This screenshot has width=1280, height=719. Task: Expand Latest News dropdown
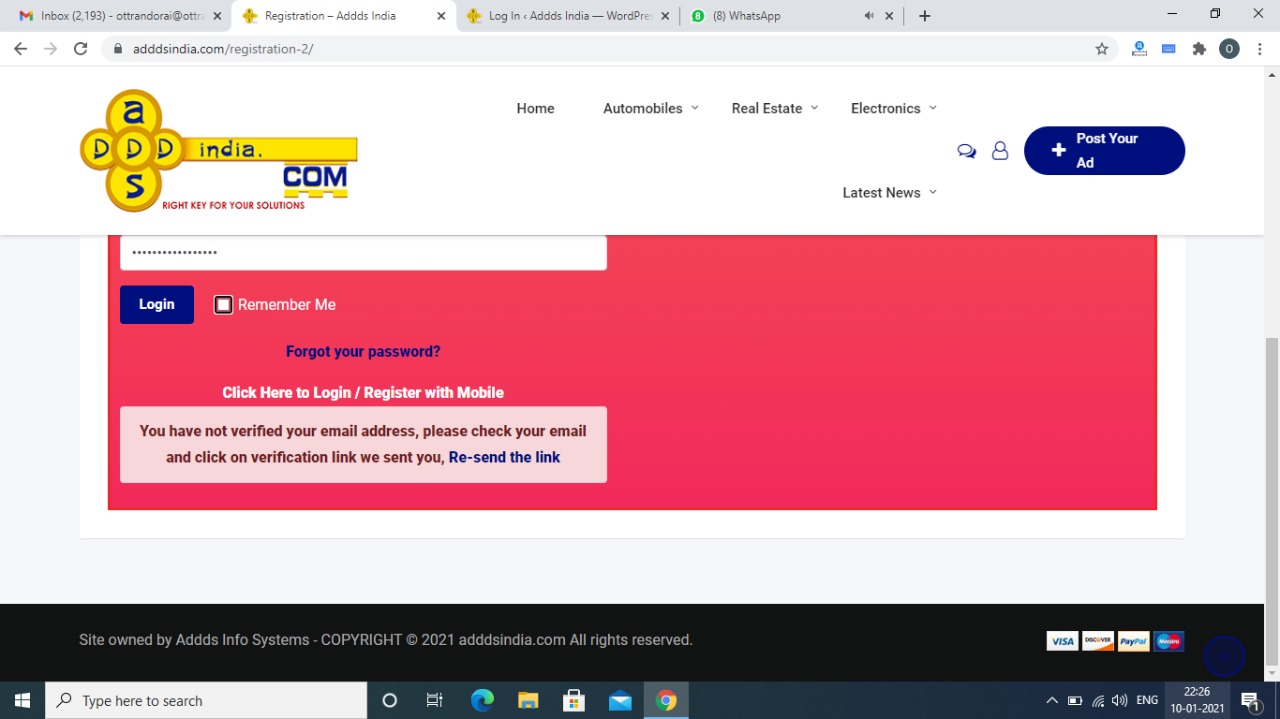(889, 192)
